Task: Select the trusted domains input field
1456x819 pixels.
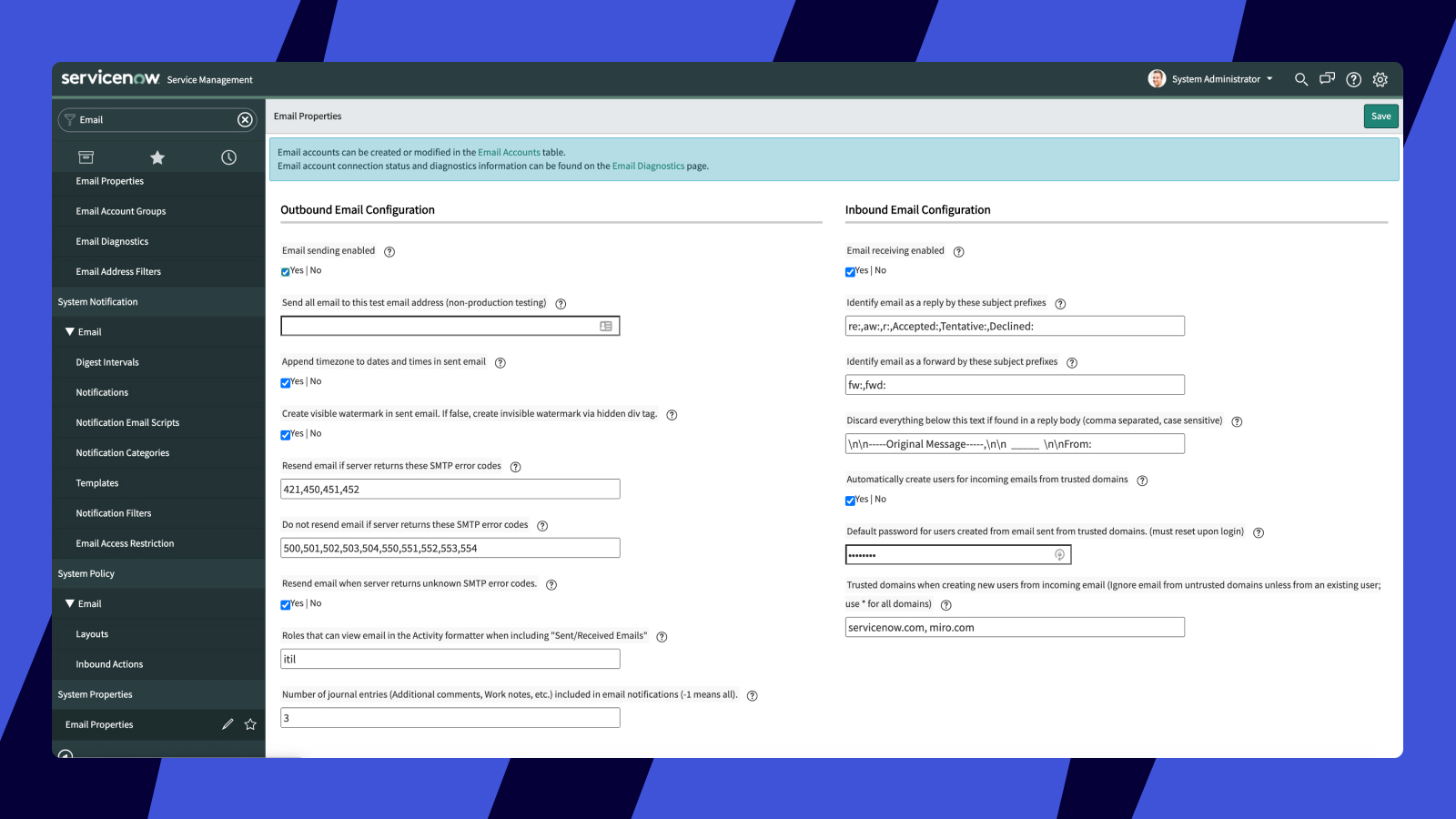Action: 1015,626
